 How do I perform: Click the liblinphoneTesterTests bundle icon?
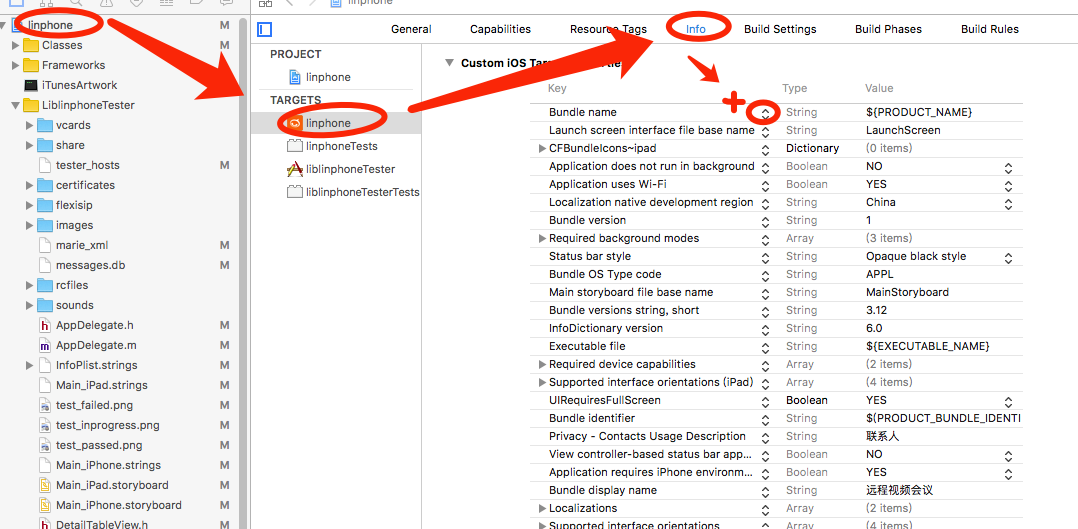tap(295, 192)
